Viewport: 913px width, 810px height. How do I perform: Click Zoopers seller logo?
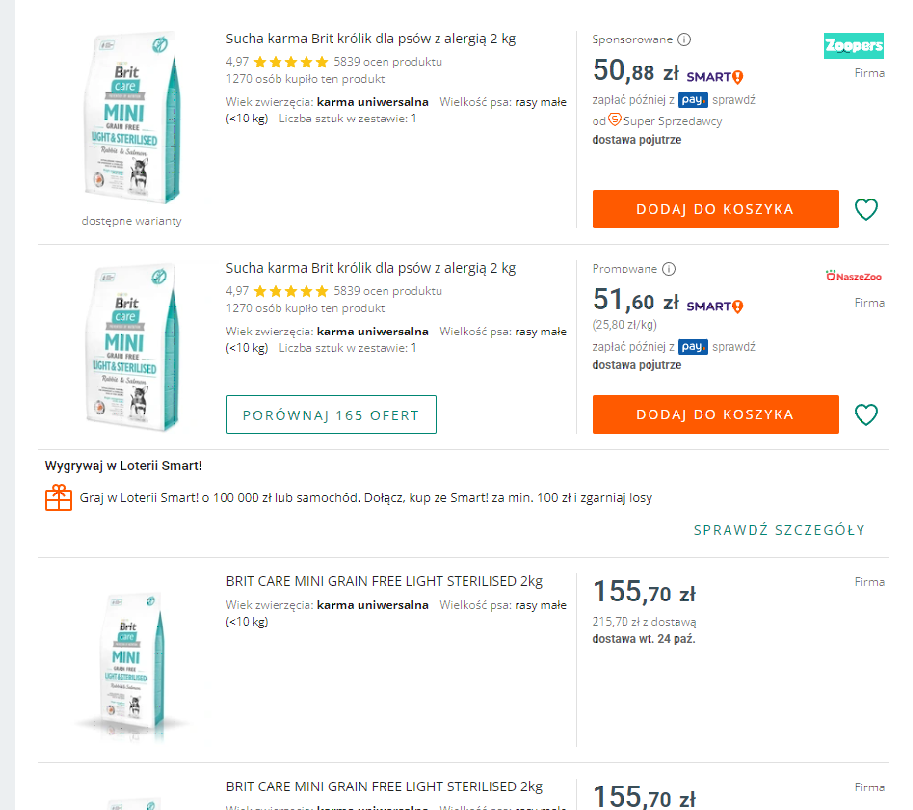(853, 46)
